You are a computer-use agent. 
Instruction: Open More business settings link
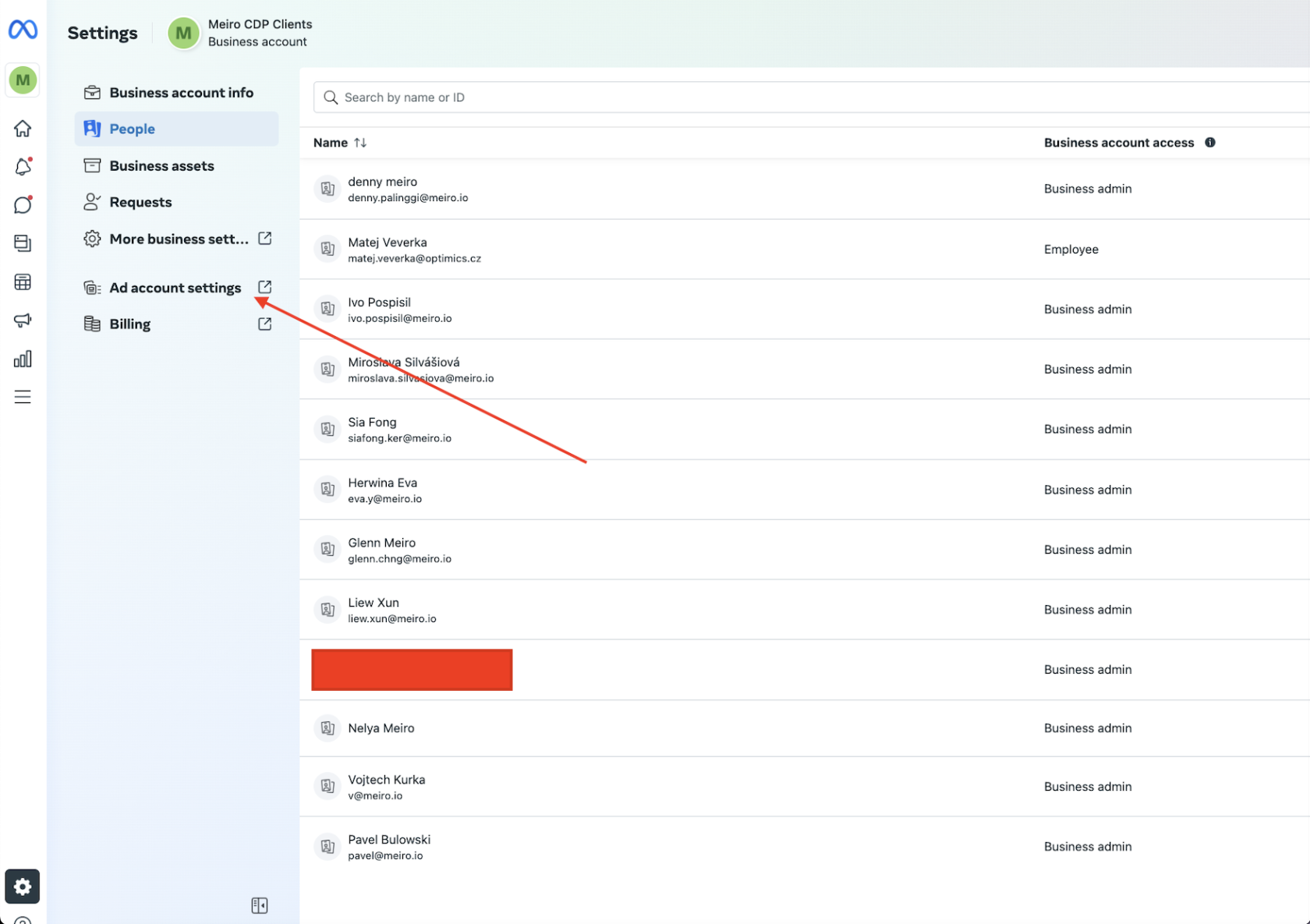[x=176, y=239]
